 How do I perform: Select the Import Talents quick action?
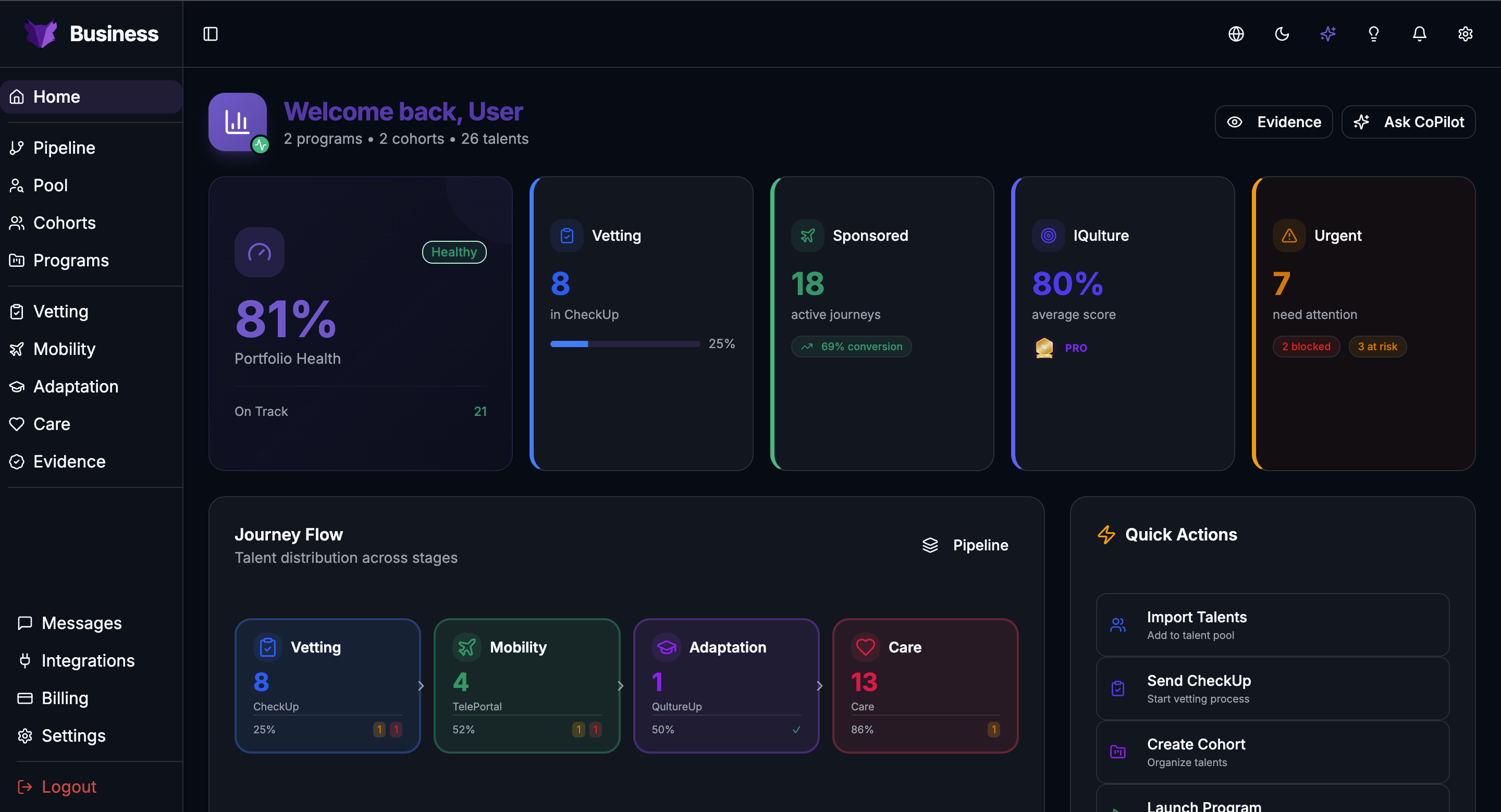coord(1272,625)
